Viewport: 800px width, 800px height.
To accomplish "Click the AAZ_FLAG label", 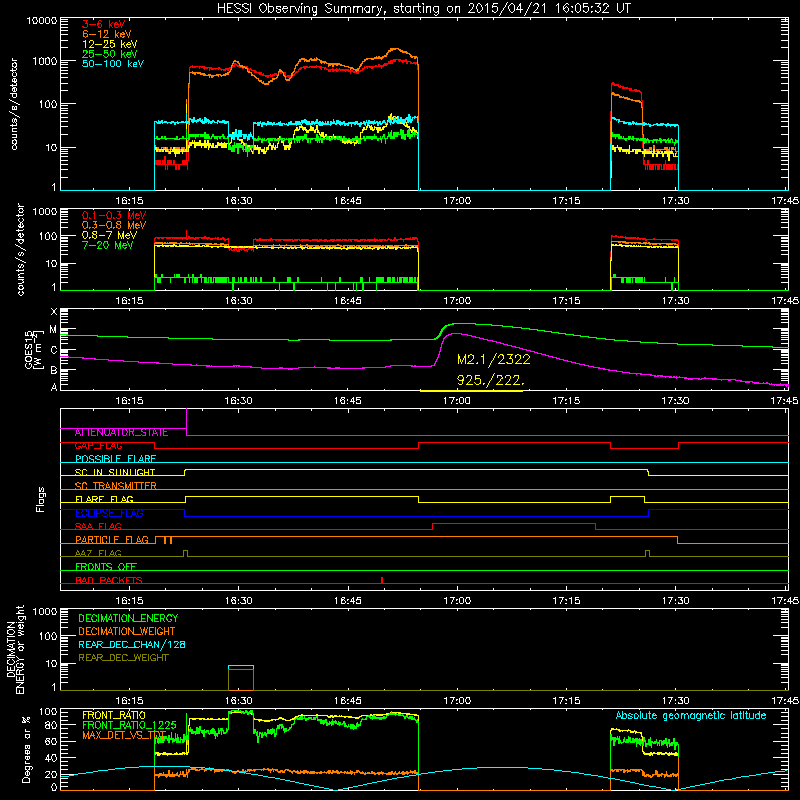I will tap(98, 553).
